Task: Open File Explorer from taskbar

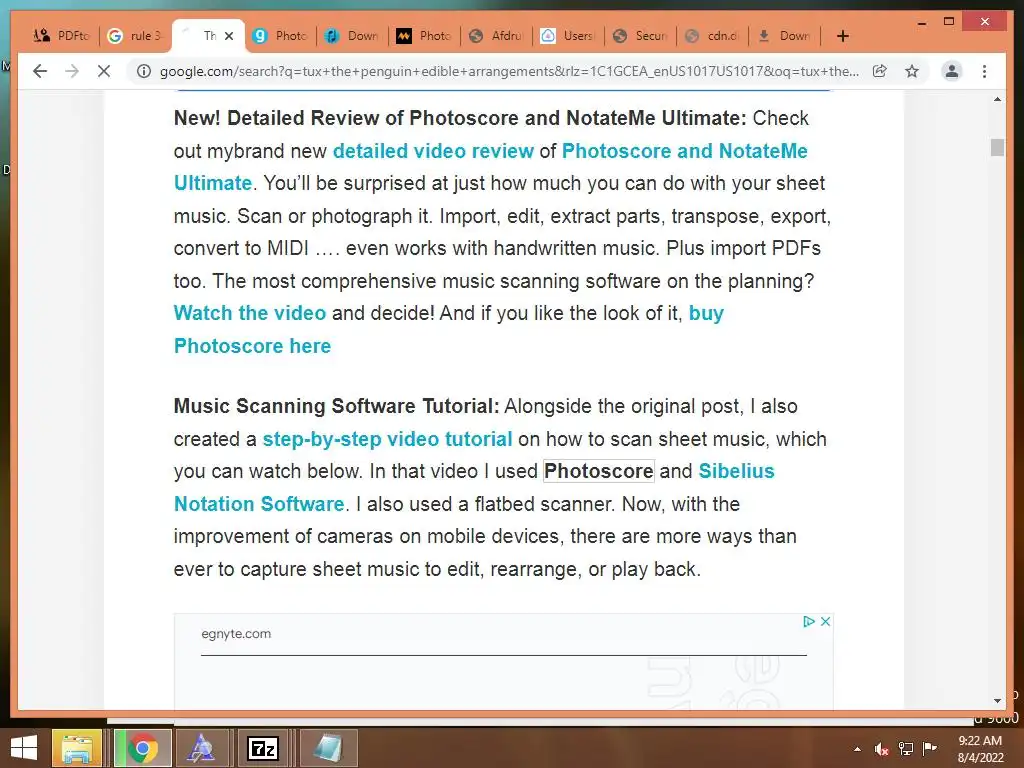Action: [76, 748]
